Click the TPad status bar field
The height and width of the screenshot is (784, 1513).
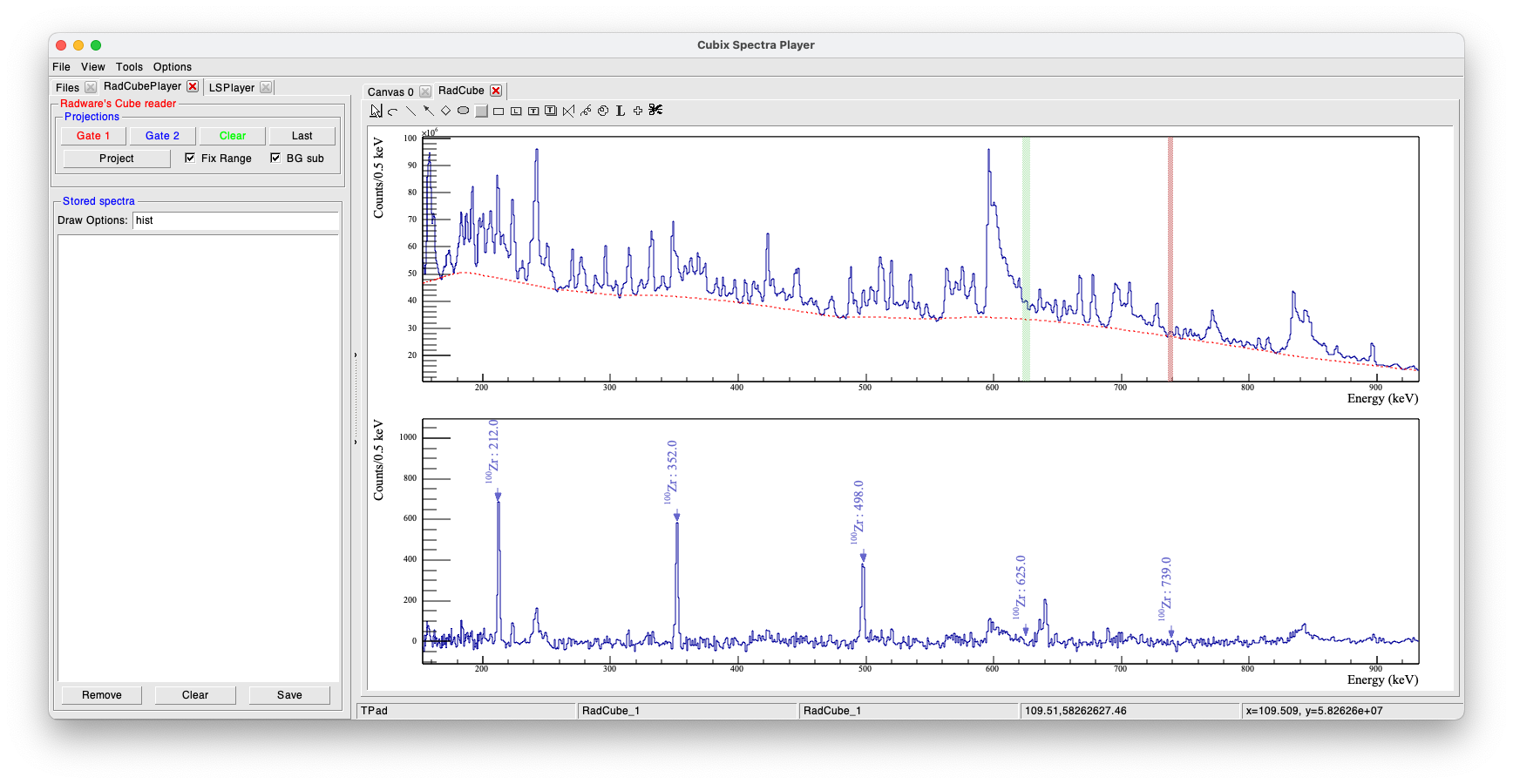click(466, 711)
